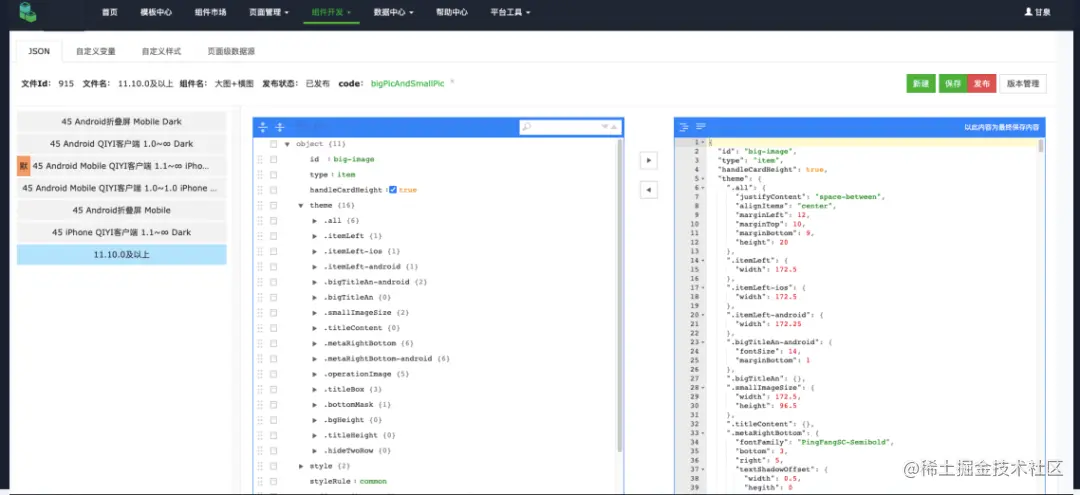Click the collapse all fields icon in tree editor
Image resolution: width=1080 pixels, height=495 pixels.
(280, 127)
